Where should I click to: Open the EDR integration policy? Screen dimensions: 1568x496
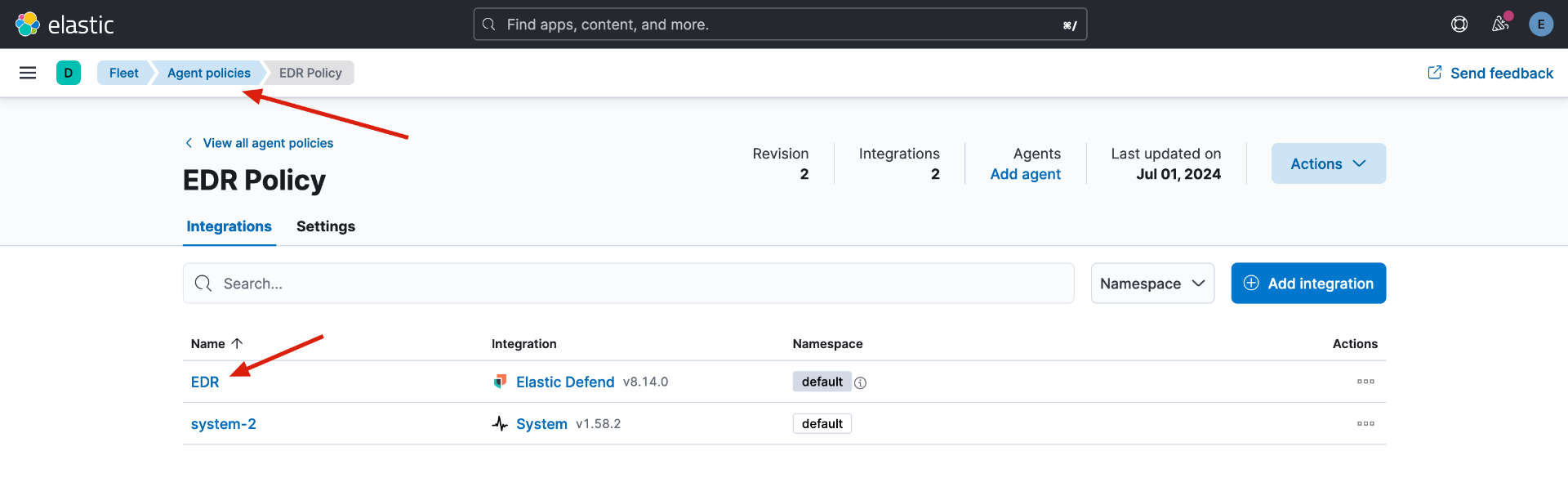205,382
